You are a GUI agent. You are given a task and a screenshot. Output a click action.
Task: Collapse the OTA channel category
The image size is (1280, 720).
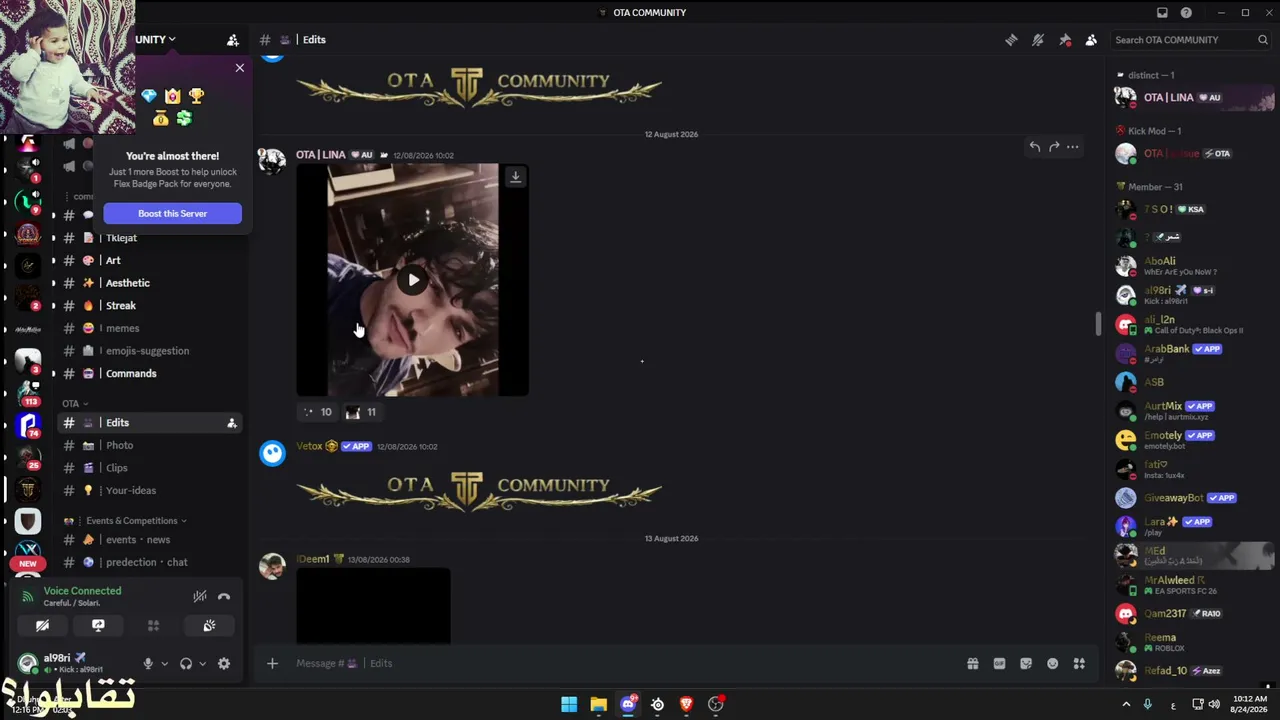point(75,404)
